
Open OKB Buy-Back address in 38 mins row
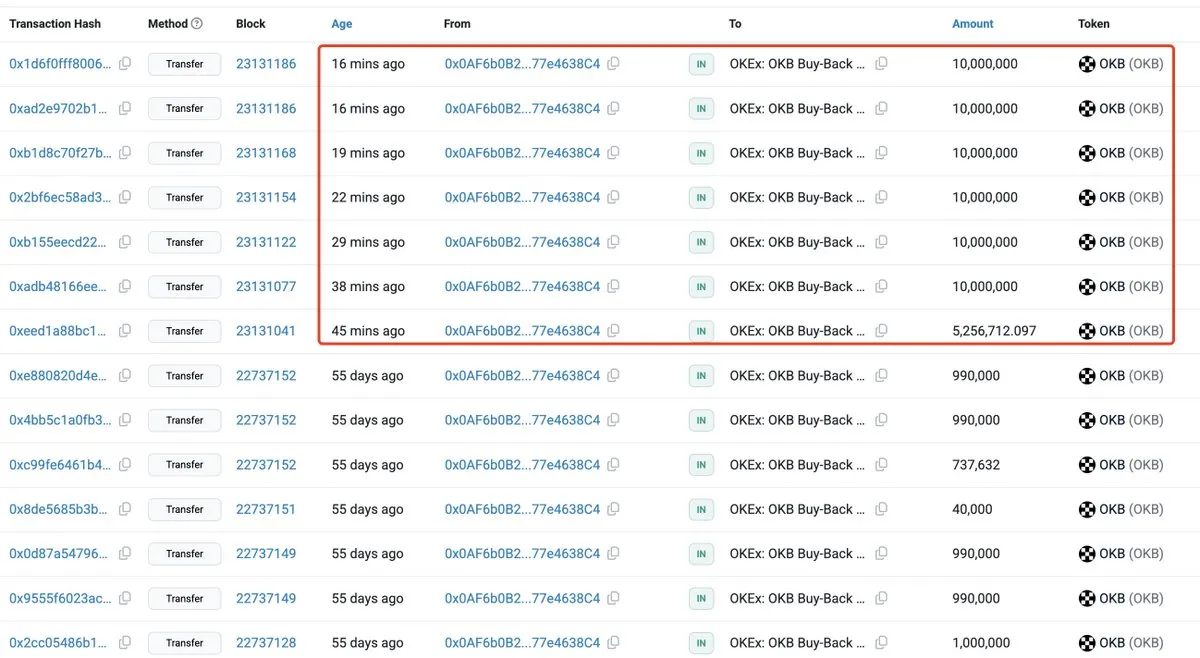(797, 286)
